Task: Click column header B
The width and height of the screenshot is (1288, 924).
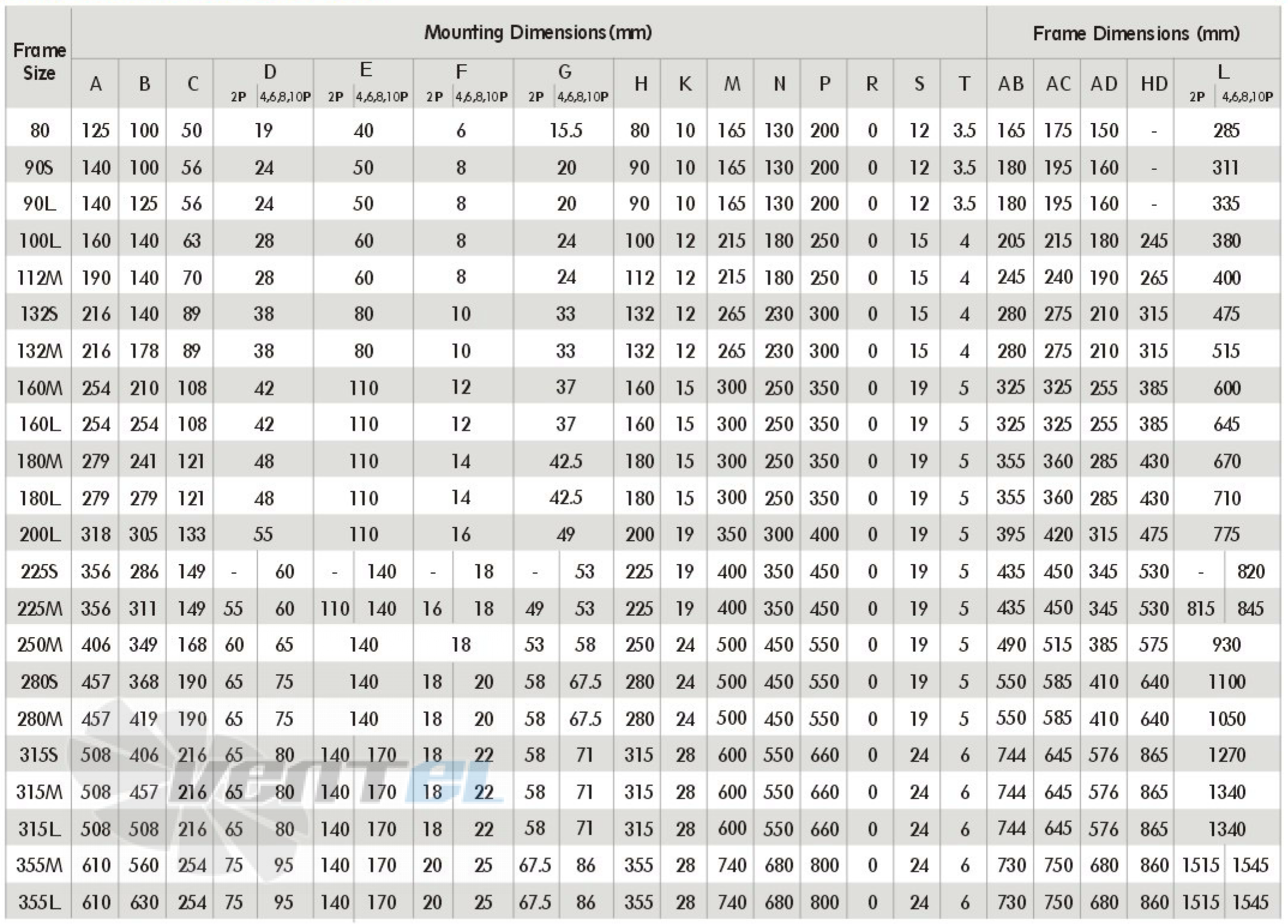Action: (140, 83)
